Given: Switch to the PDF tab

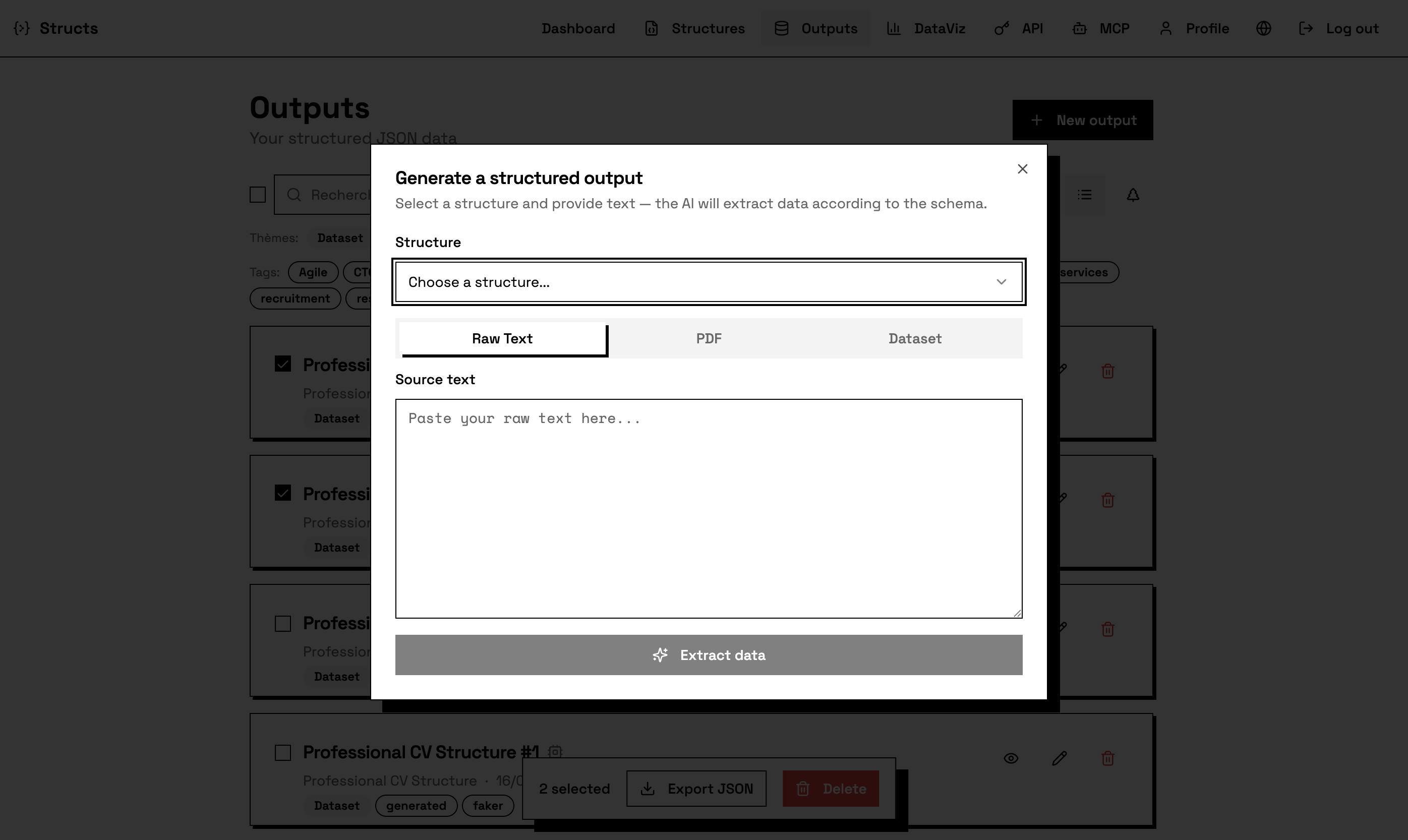Looking at the screenshot, I should pos(708,338).
